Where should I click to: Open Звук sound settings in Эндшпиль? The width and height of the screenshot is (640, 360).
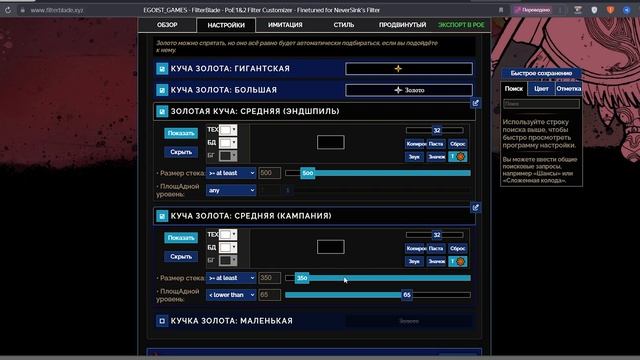point(414,156)
